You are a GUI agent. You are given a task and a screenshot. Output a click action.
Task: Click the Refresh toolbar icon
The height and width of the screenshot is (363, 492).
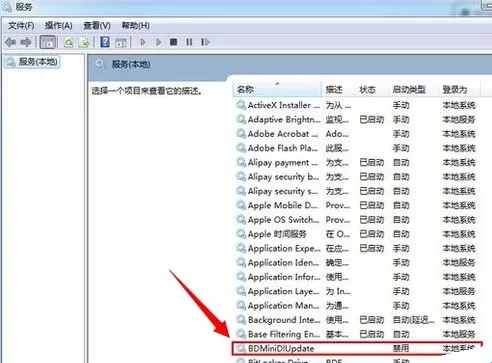69,43
